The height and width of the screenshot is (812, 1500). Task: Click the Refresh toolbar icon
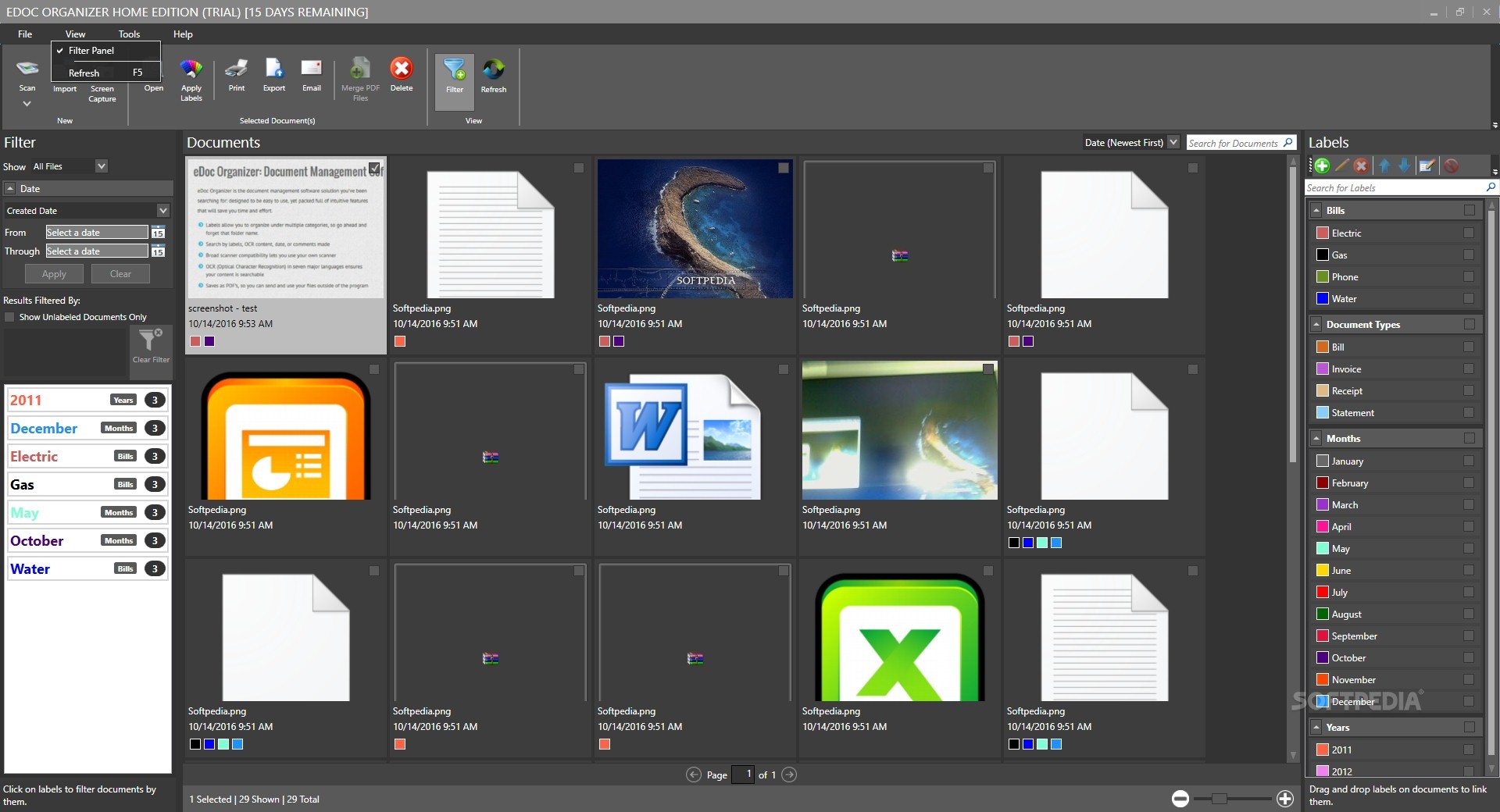click(x=493, y=70)
